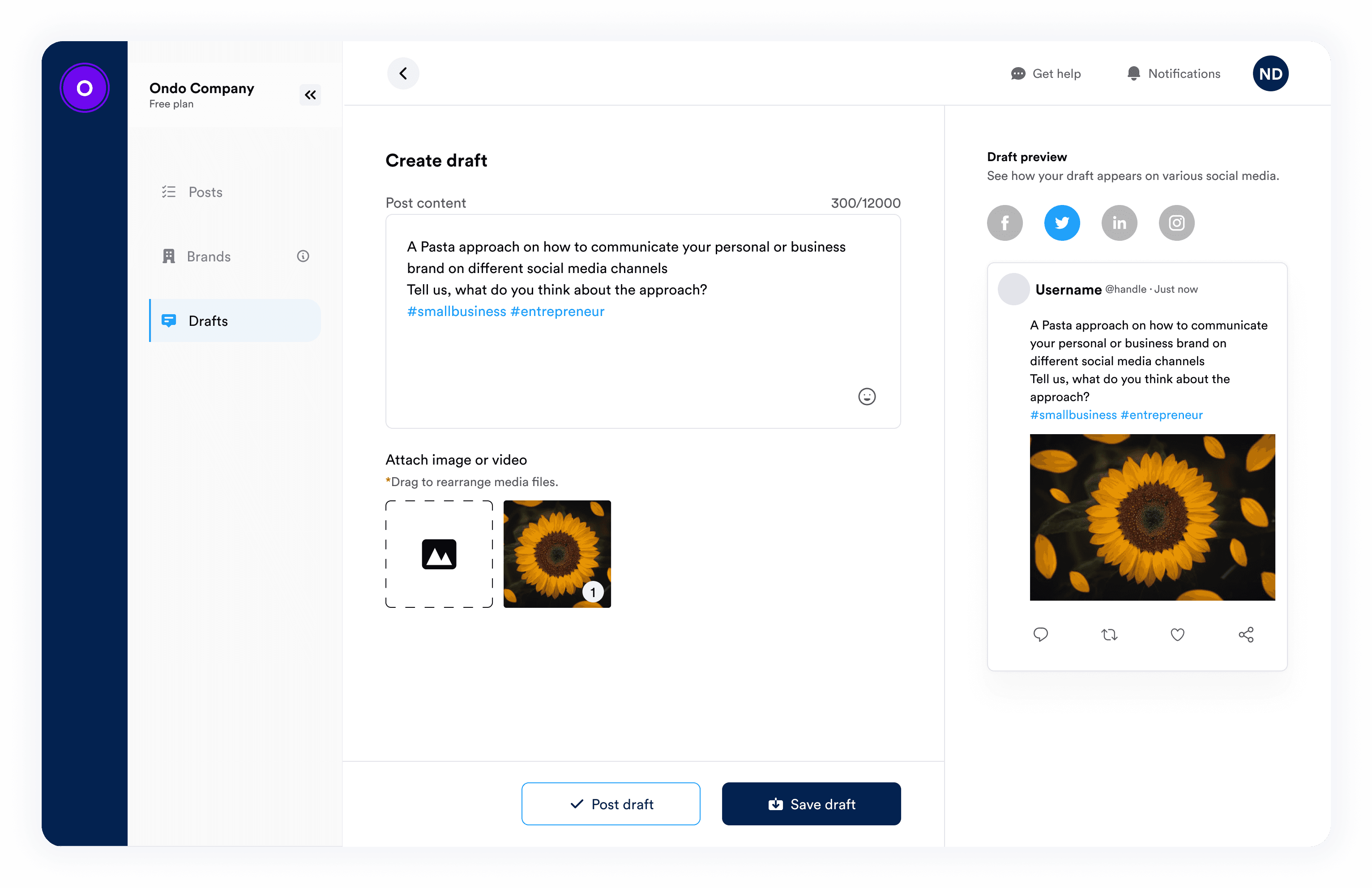
Task: Open the ND user profile menu
Action: [1270, 73]
